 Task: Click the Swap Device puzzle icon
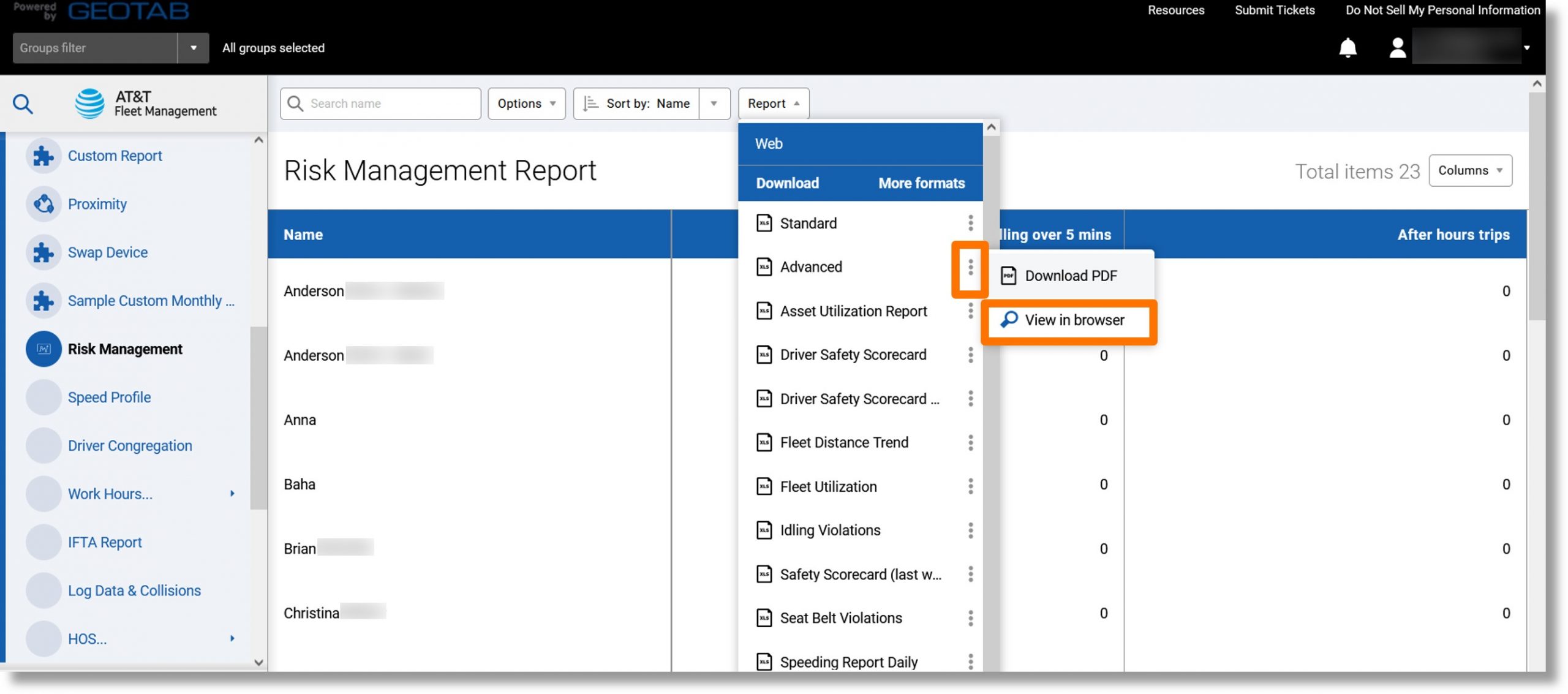[43, 252]
